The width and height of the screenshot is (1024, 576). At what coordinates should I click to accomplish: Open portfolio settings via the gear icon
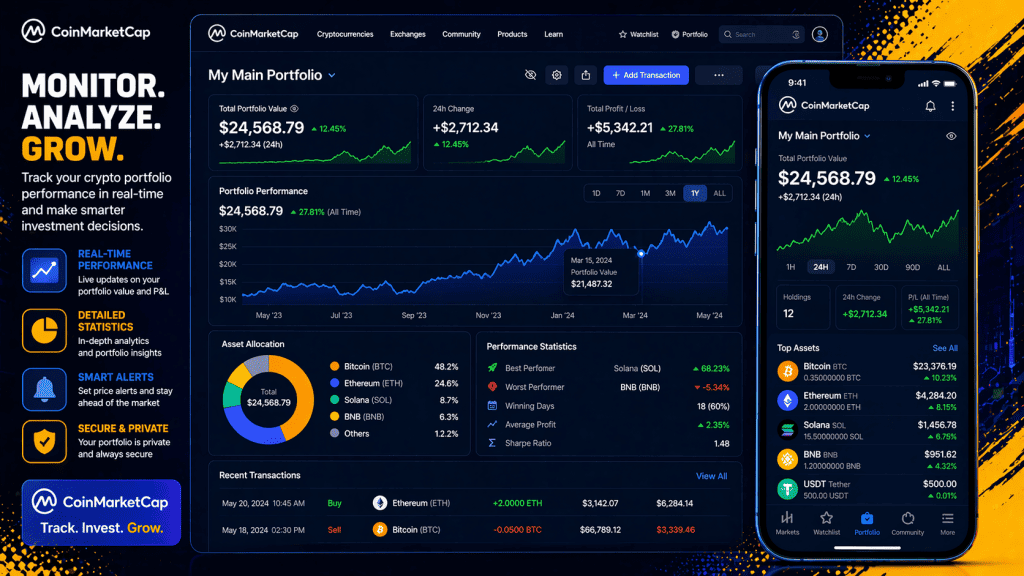[557, 75]
